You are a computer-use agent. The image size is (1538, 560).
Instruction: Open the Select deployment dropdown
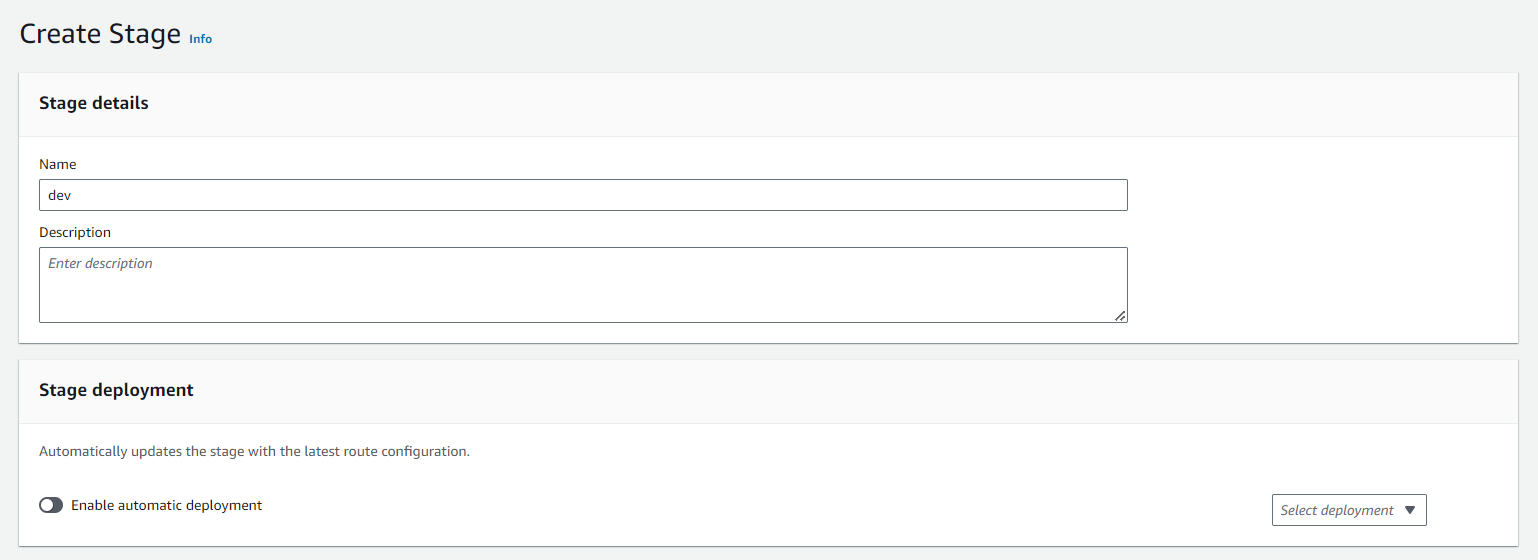1348,510
